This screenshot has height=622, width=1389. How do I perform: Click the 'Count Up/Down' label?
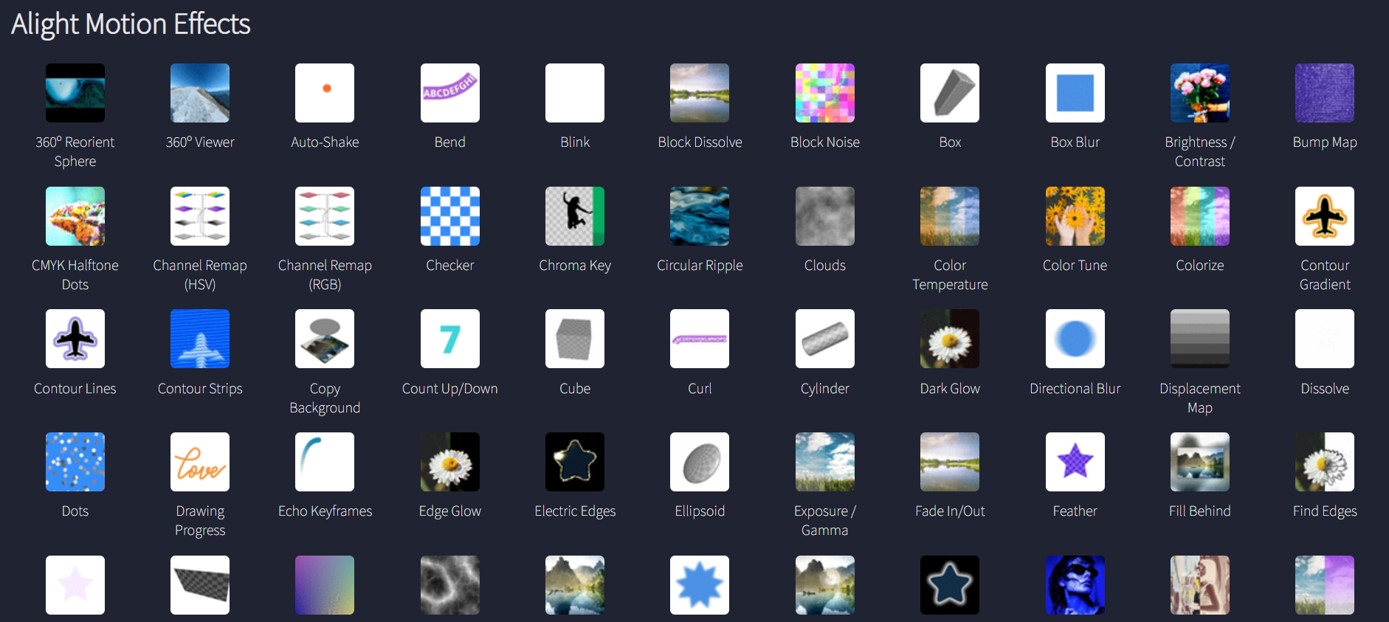pos(450,388)
